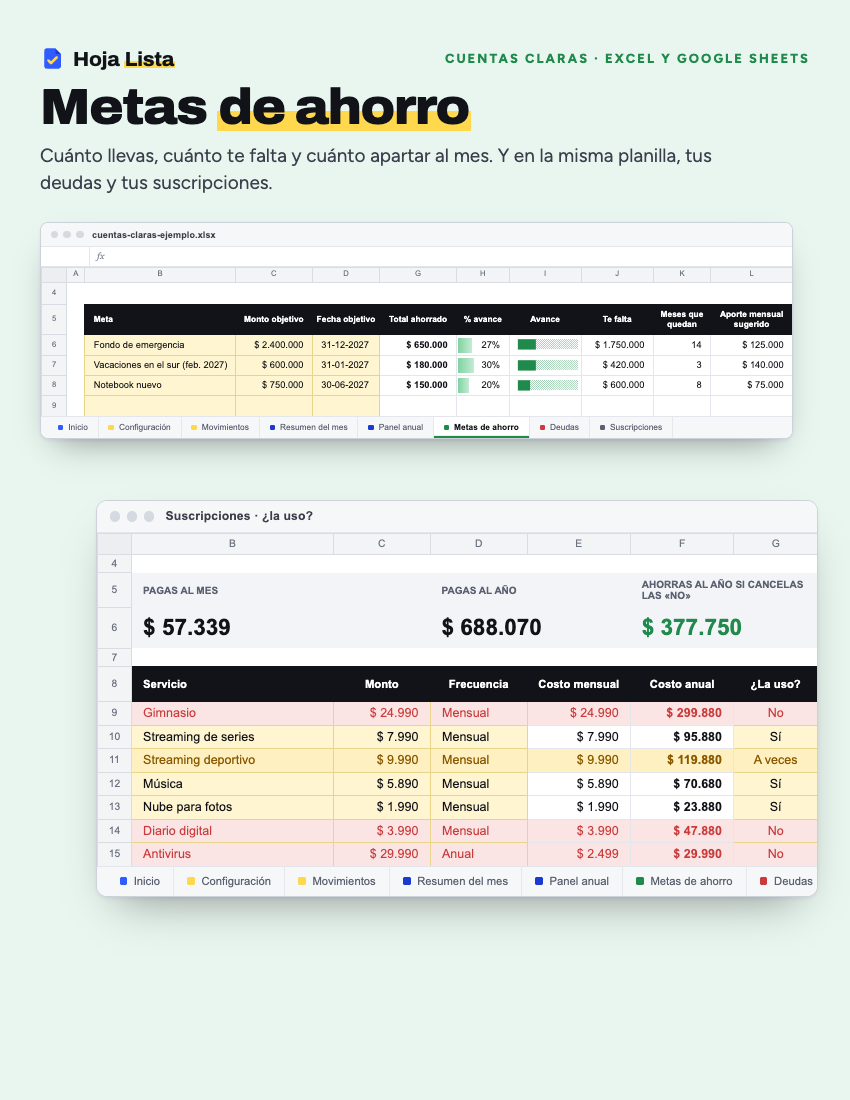The height and width of the screenshot is (1100, 850).
Task: Click the '$ 140.000' aporte mensual cell
Action: coord(751,365)
